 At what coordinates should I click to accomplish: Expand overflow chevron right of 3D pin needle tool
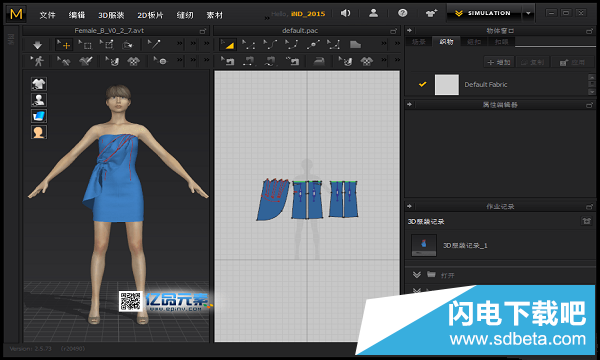(179, 44)
